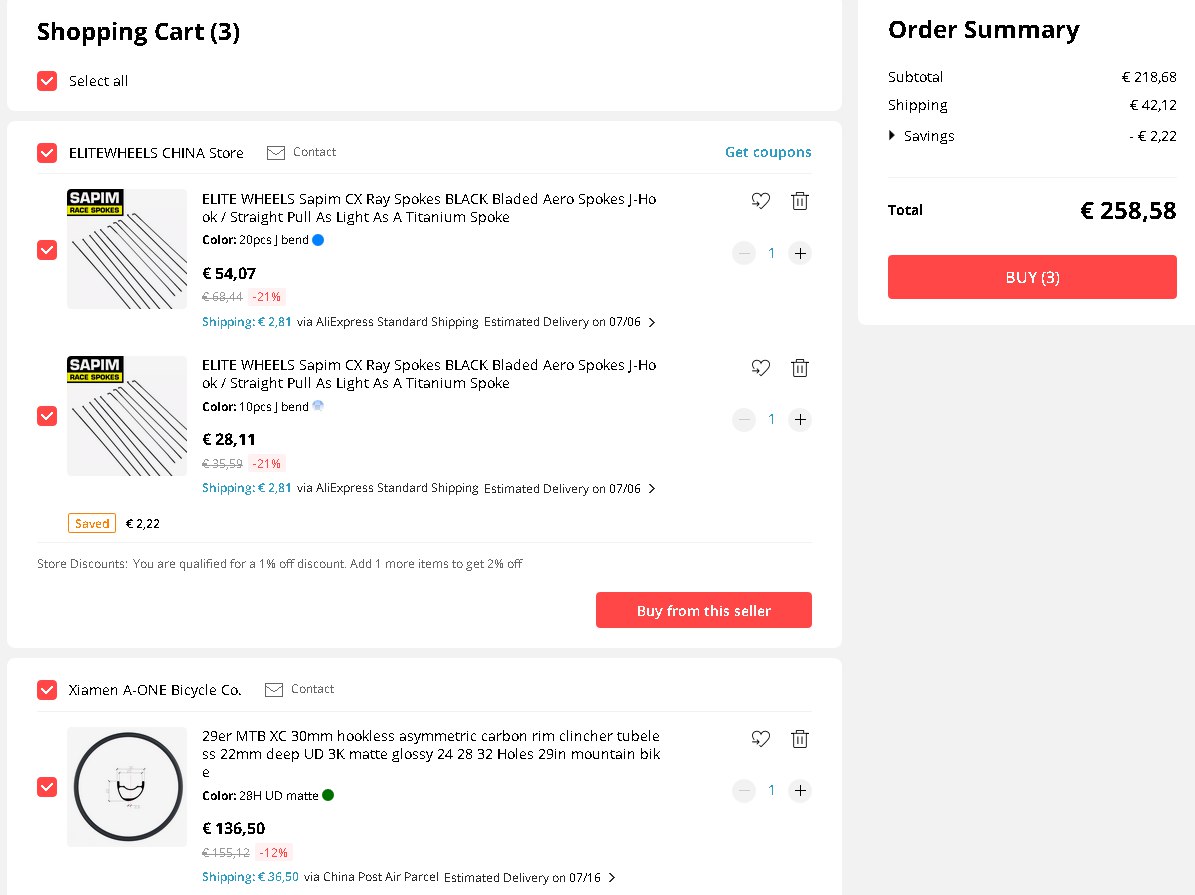Screen dimensions: 1195x895
Task: Add carbon rim to wishlist heart
Action: point(761,739)
